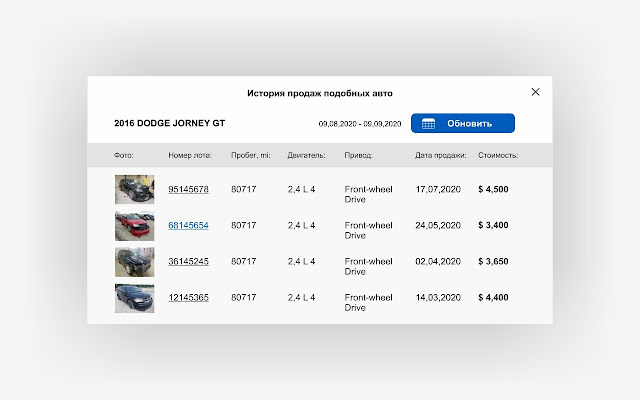This screenshot has height=400, width=640.
Task: View thumbnail for lot 36145245
Action: (135, 262)
